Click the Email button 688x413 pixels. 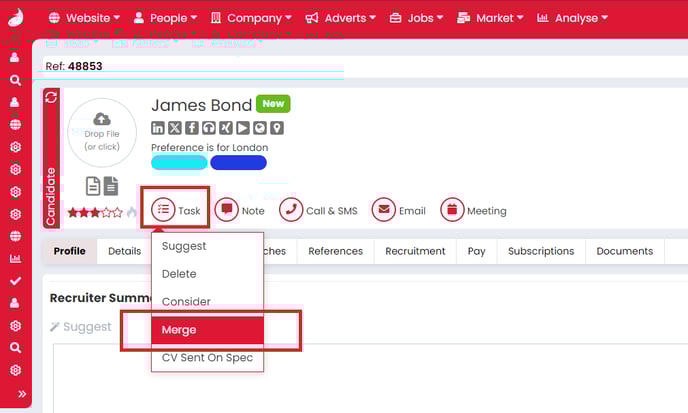pyautogui.click(x=399, y=210)
